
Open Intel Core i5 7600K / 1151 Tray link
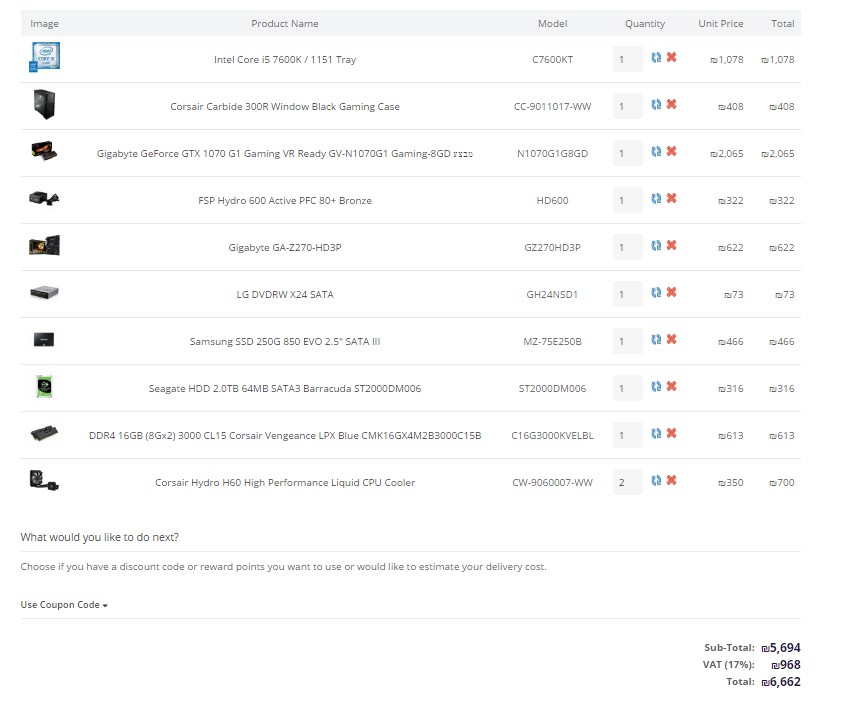[285, 60]
